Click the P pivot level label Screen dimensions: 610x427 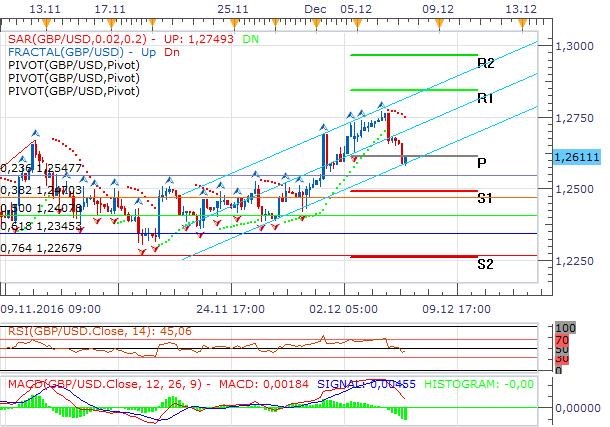tap(483, 162)
